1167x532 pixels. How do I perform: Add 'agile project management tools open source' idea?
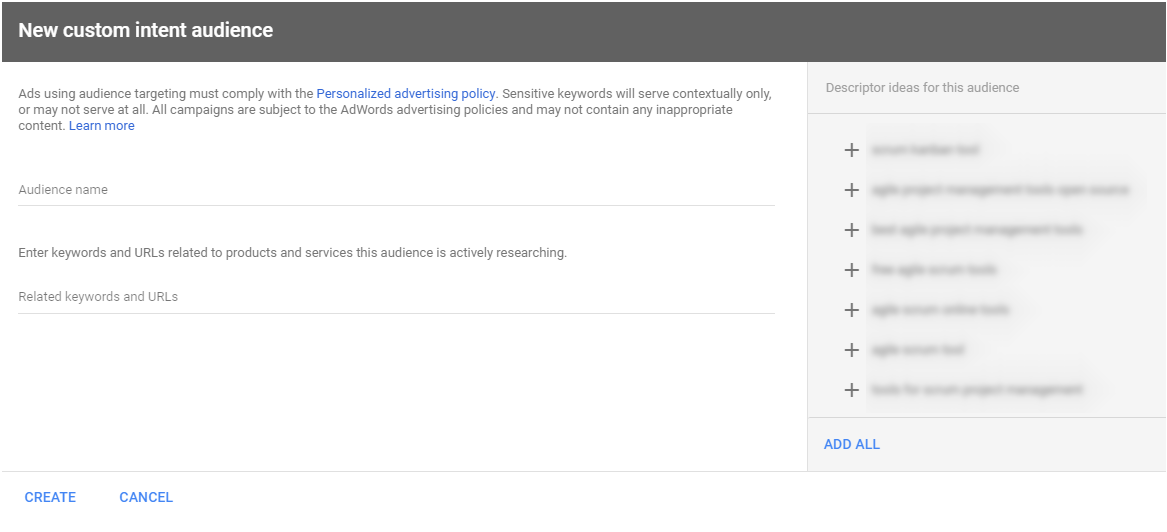(x=851, y=190)
